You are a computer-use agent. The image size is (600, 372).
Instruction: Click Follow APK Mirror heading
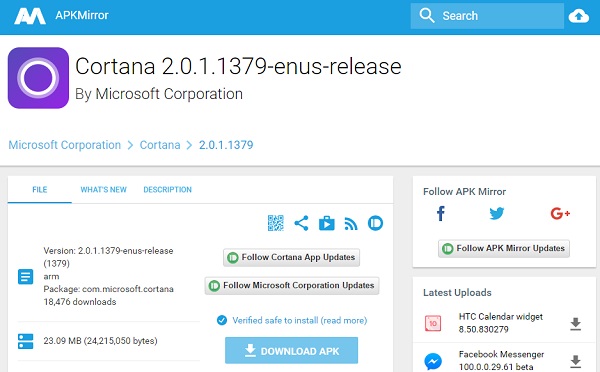pyautogui.click(x=465, y=192)
